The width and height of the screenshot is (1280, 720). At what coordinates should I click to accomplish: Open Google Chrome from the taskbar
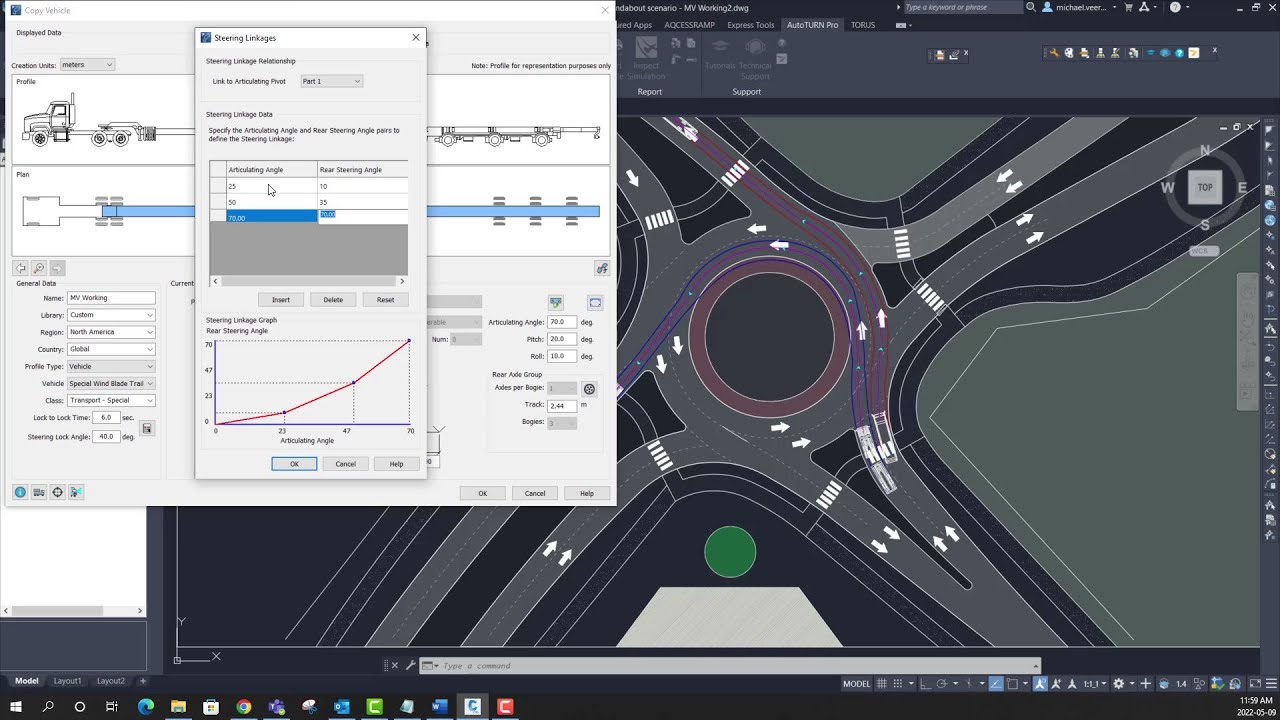[x=244, y=707]
